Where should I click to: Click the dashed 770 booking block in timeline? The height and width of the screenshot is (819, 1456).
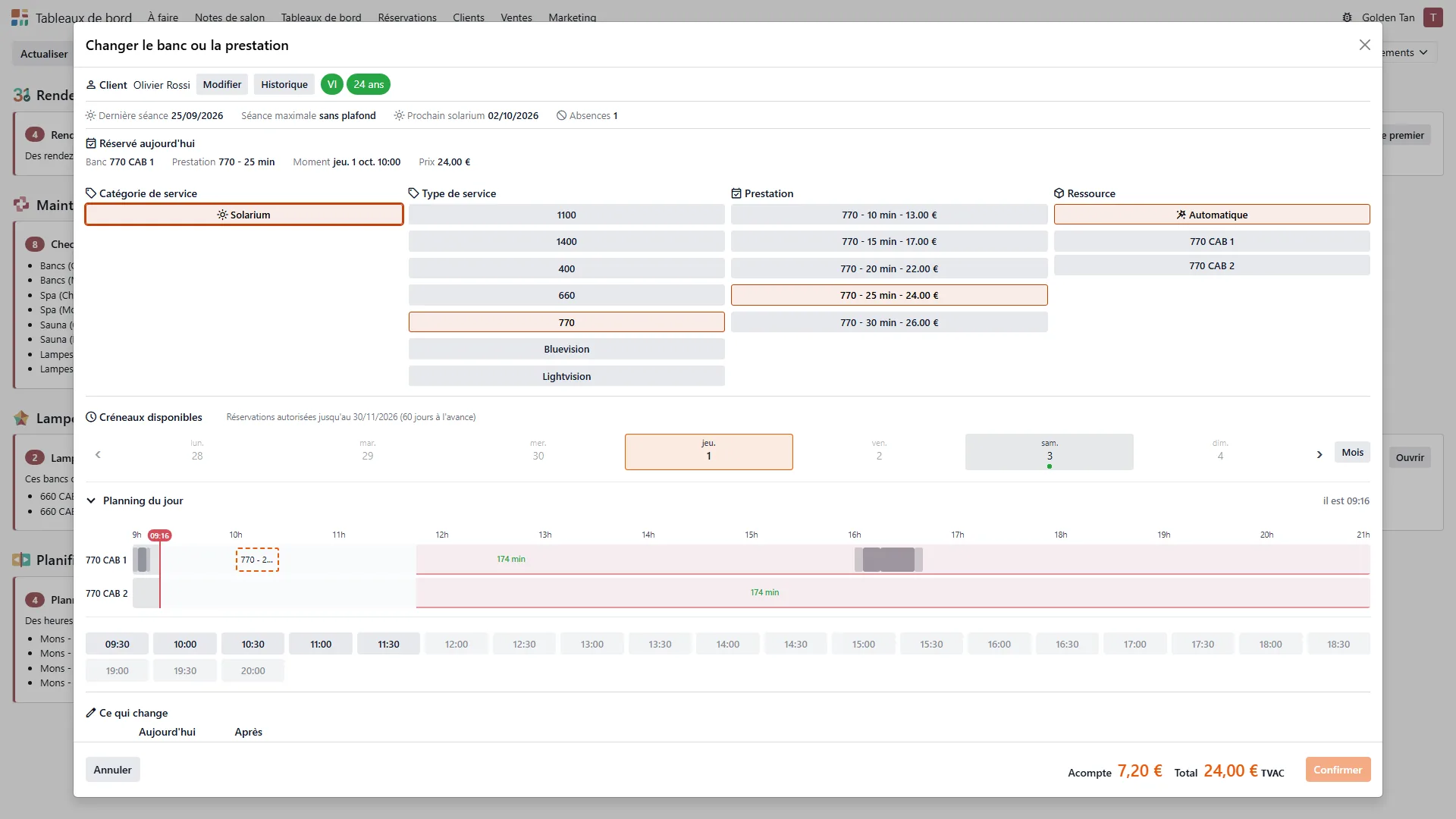click(257, 560)
